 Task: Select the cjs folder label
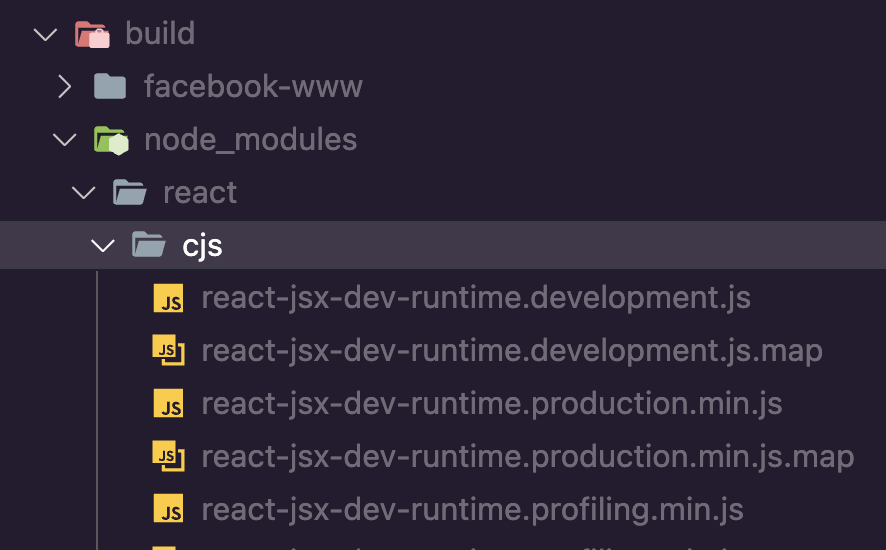[x=202, y=246]
